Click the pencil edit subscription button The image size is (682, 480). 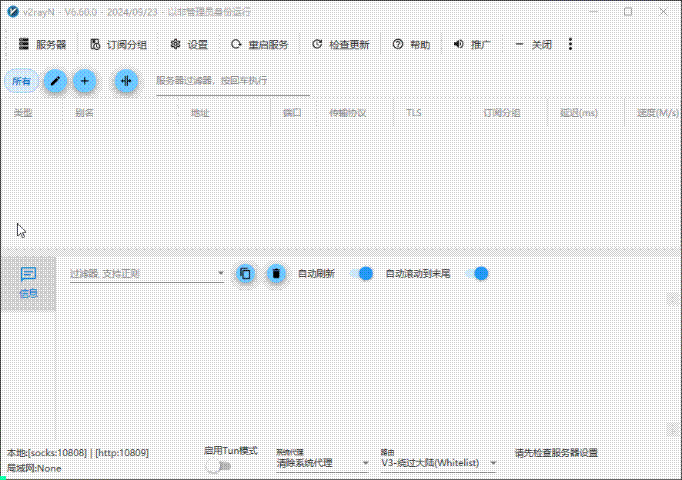coord(55,81)
